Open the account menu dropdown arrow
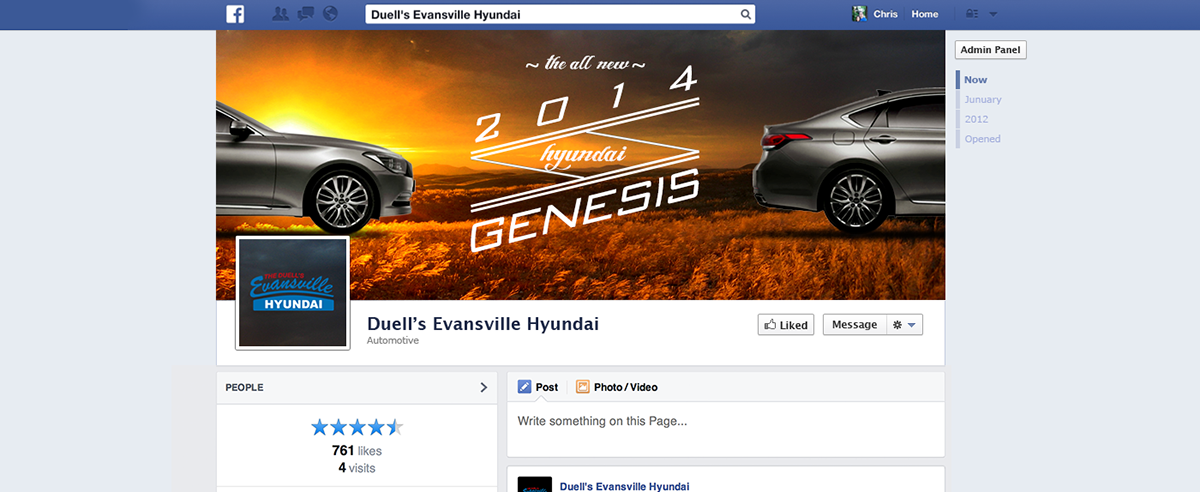The image size is (1200, 492). point(993,14)
